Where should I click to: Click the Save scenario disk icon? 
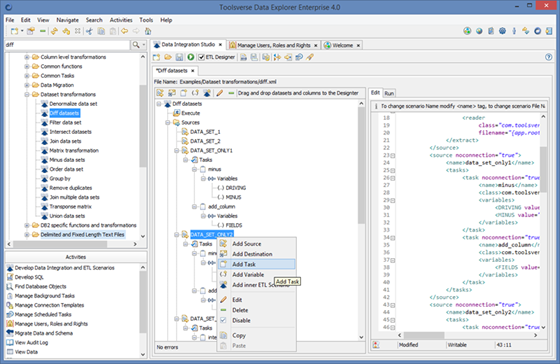coord(179,57)
